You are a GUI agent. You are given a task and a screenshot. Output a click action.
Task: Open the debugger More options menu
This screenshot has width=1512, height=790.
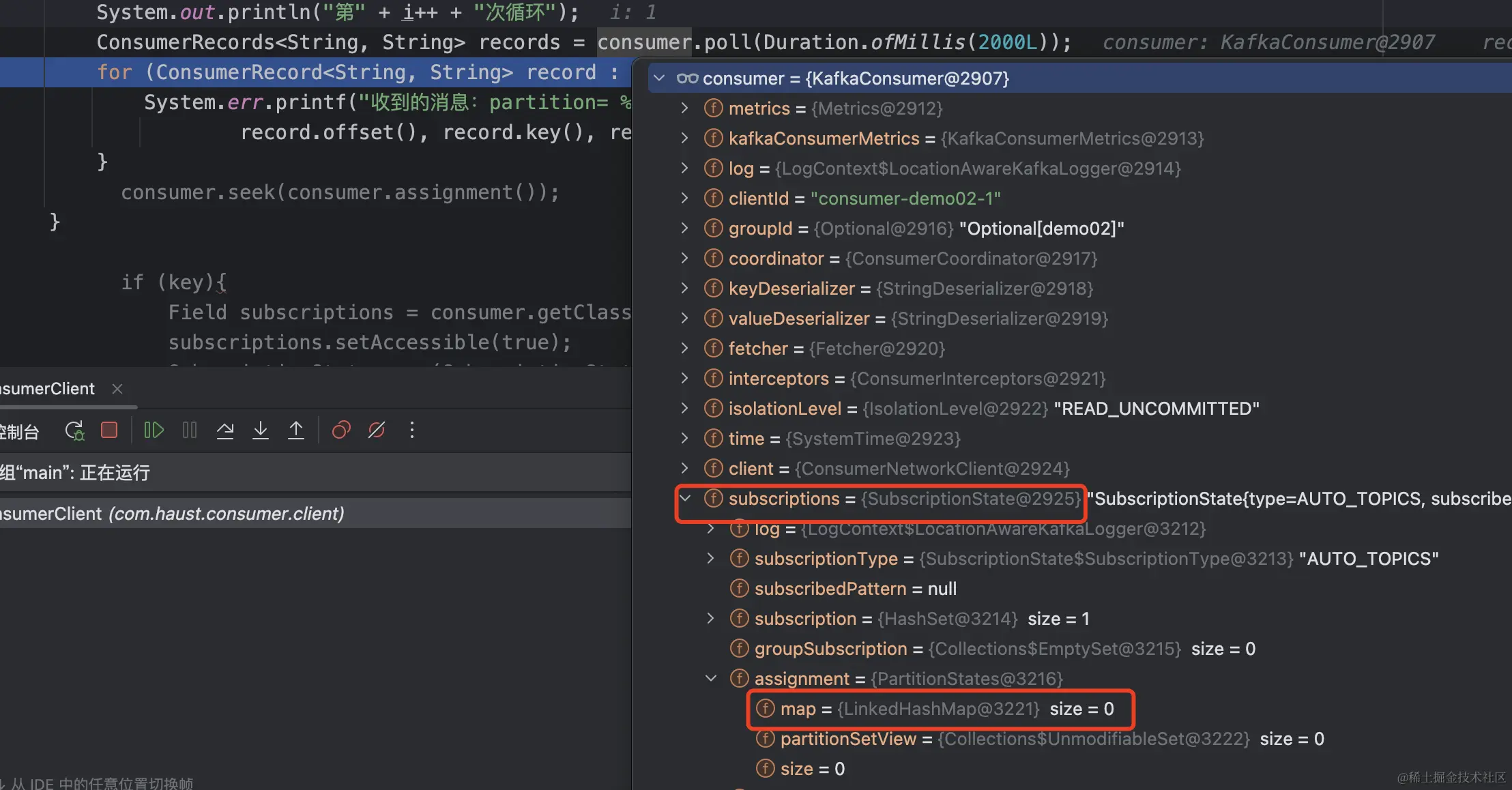tap(412, 430)
